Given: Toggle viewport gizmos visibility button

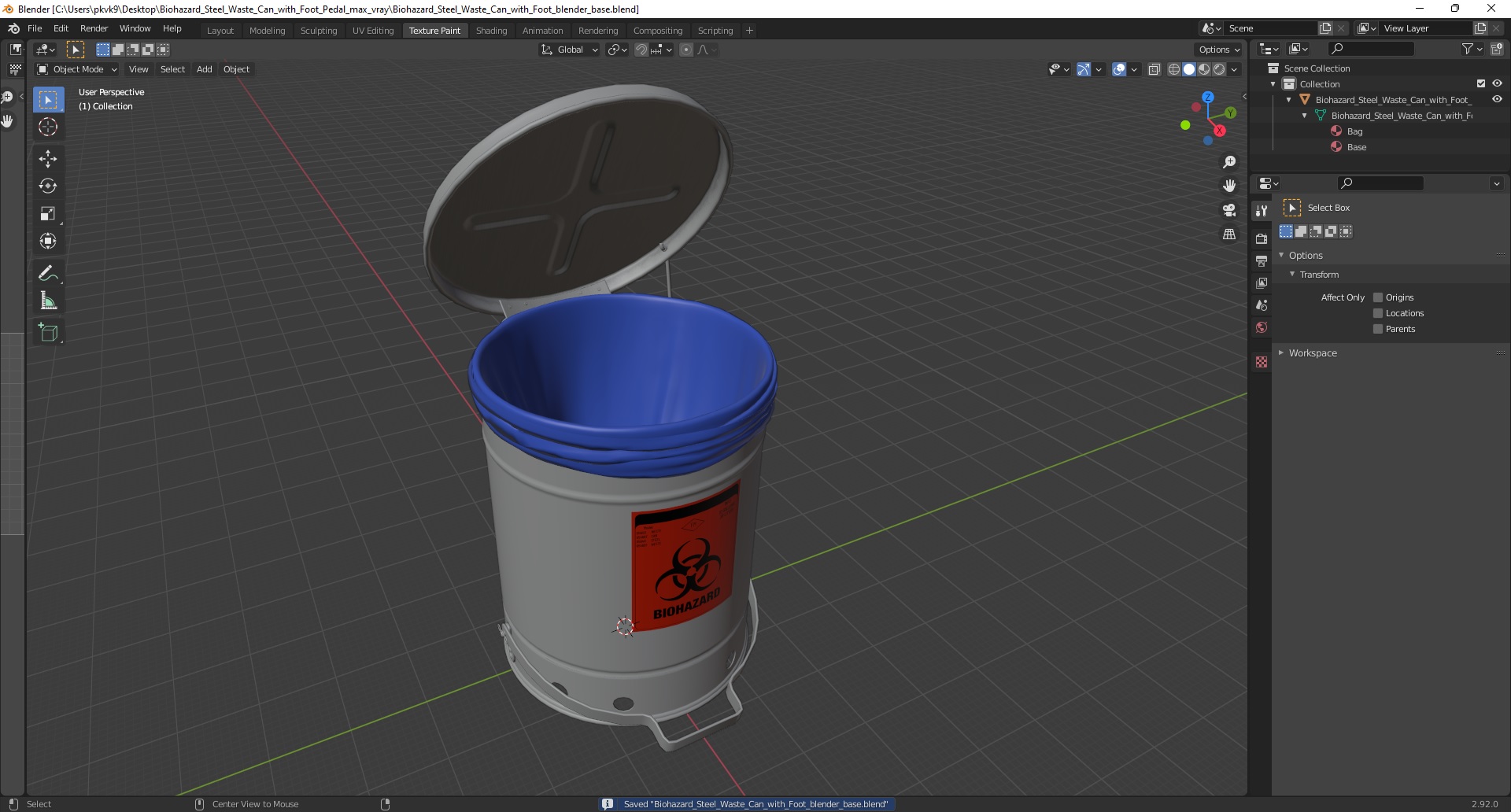Looking at the screenshot, I should [x=1084, y=69].
